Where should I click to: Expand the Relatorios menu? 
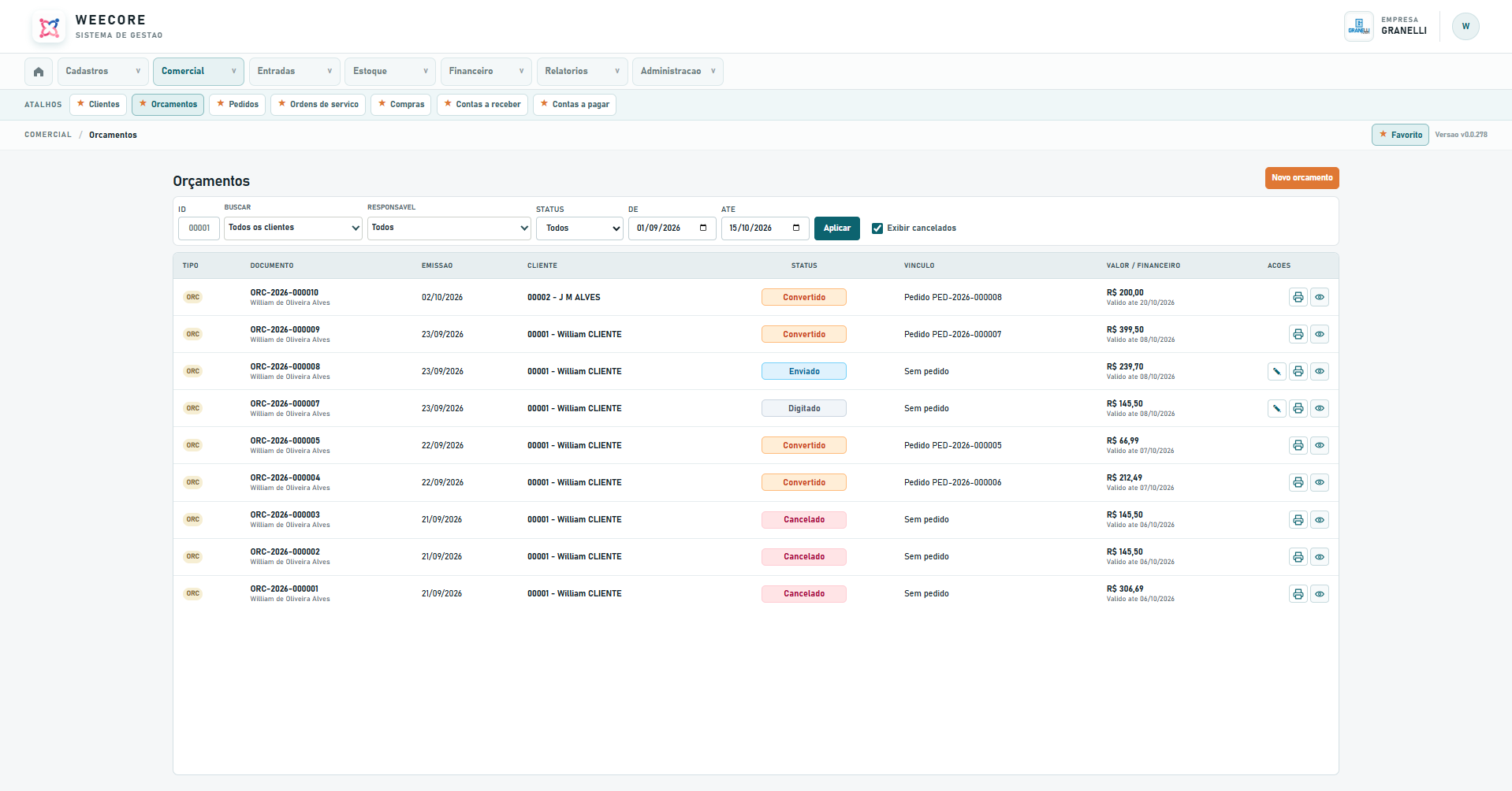tap(582, 71)
